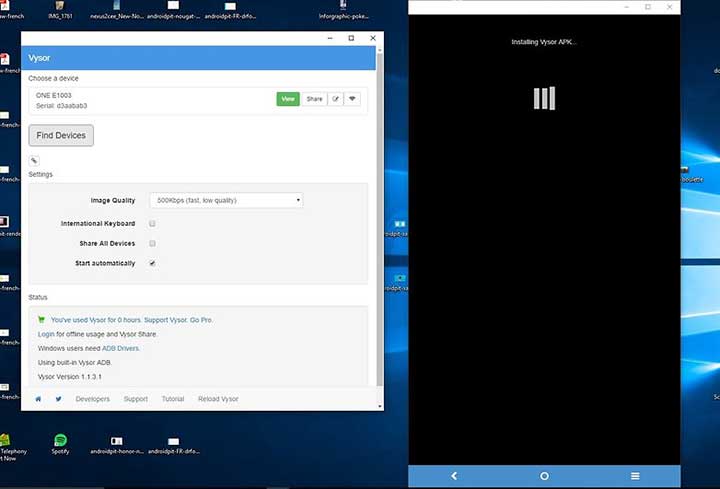Image resolution: width=720 pixels, height=489 pixels.
Task: Tap the Android home circle icon
Action: [544, 476]
